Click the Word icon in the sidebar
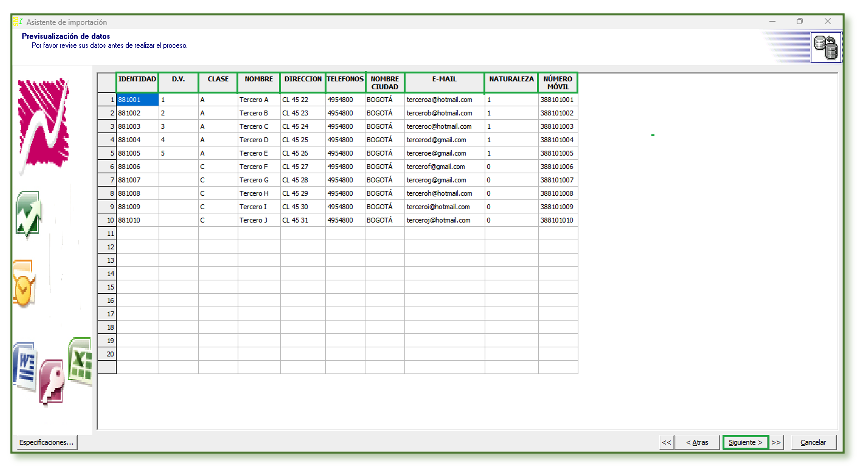This screenshot has height=467, width=862. [24, 367]
